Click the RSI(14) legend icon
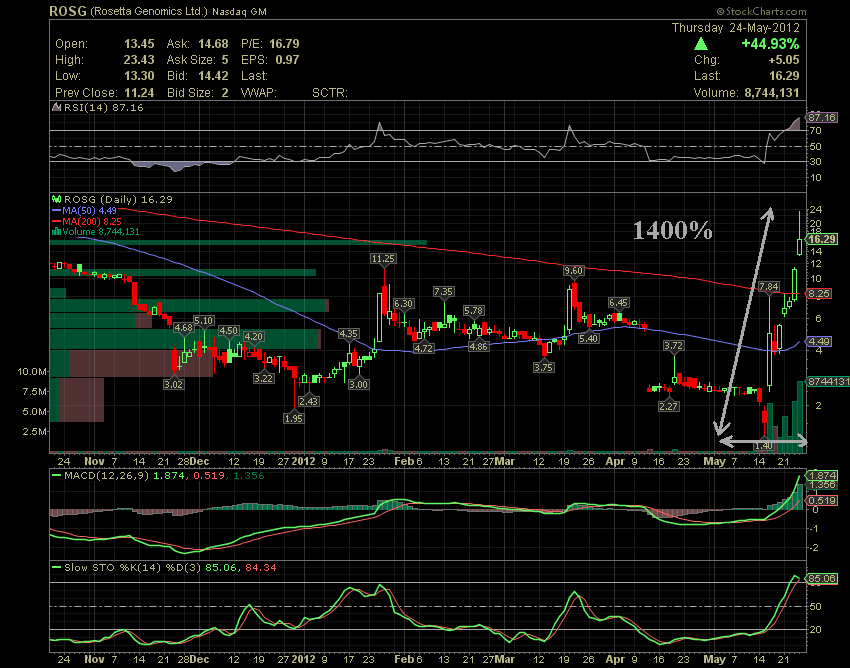 56,107
